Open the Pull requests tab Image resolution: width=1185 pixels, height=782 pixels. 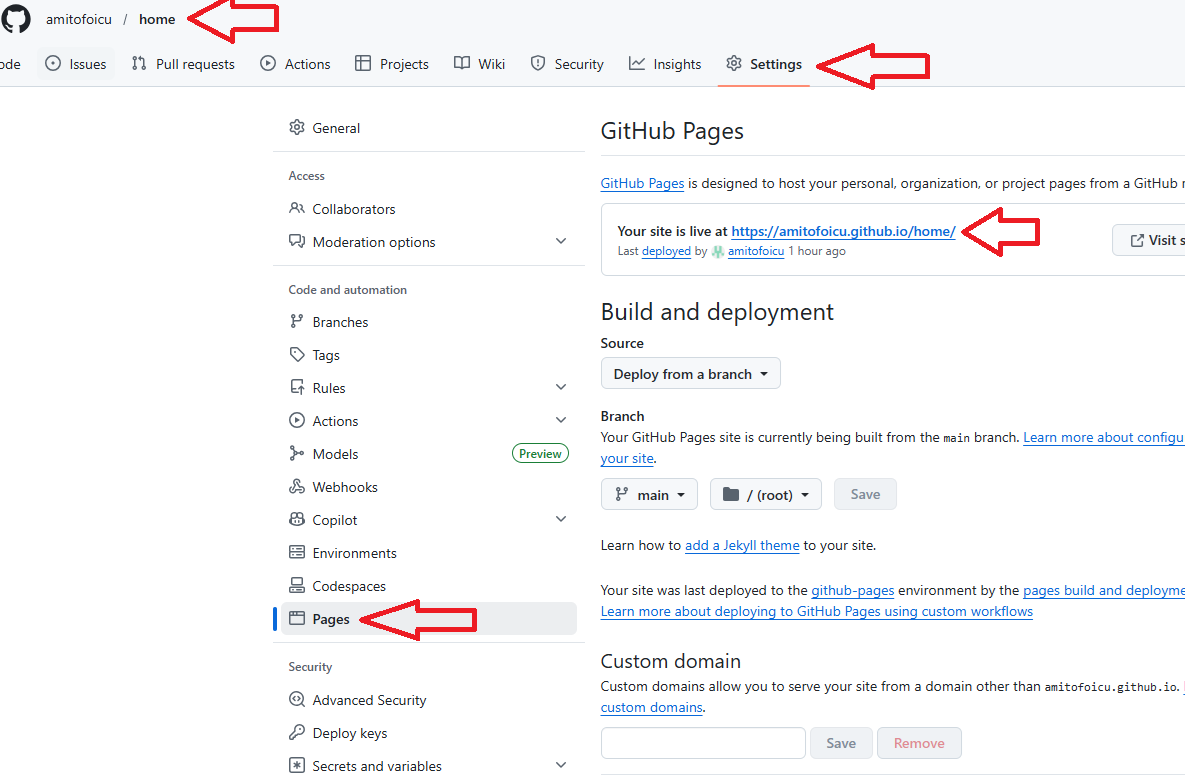click(183, 64)
